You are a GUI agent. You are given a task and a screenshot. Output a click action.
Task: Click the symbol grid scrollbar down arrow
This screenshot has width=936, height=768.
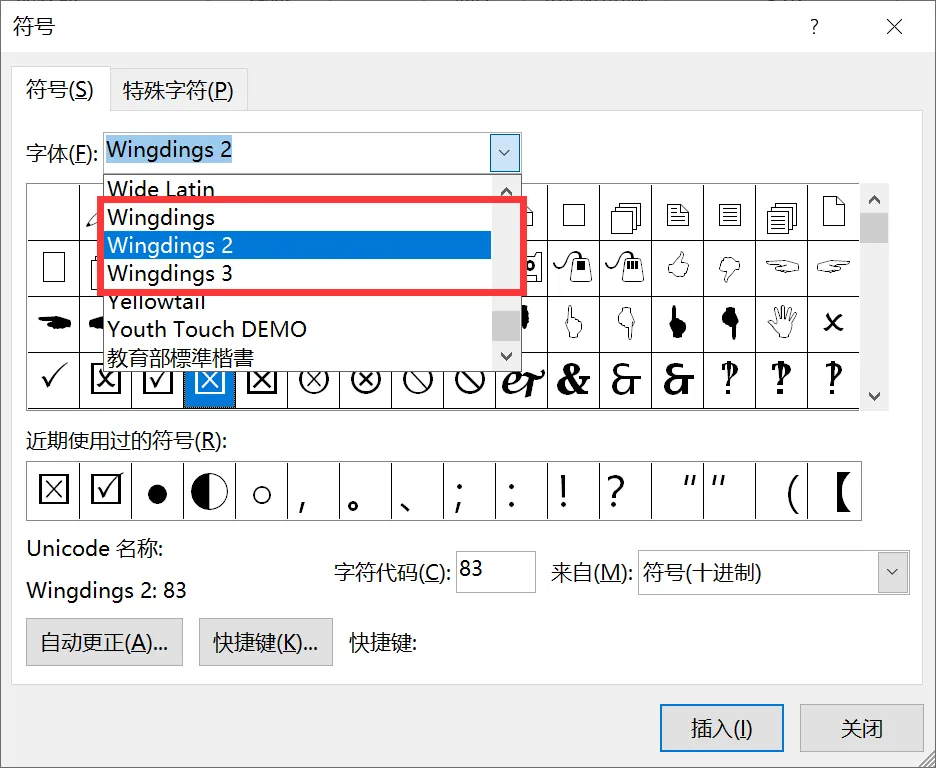(x=874, y=397)
